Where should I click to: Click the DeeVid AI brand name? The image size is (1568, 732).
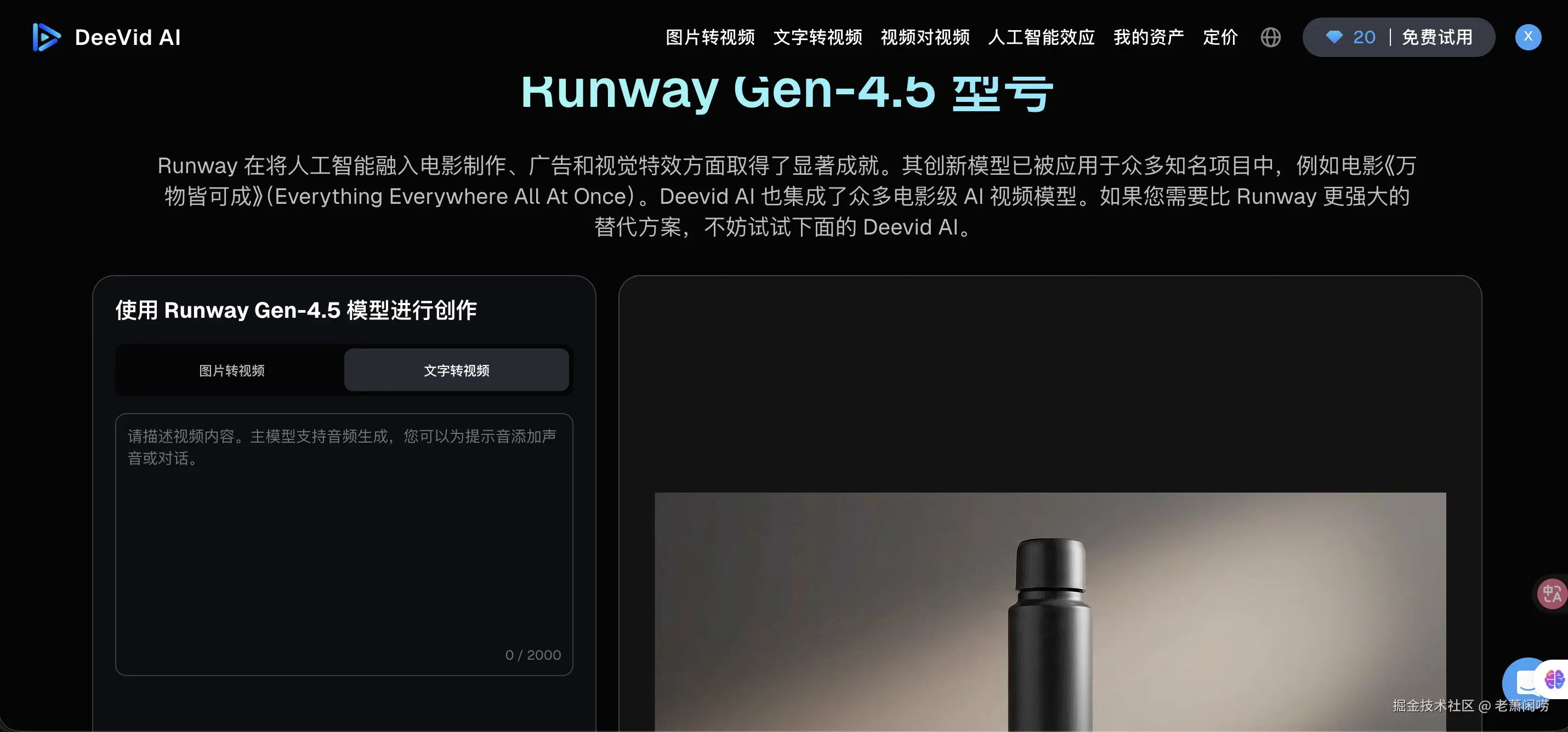[127, 37]
